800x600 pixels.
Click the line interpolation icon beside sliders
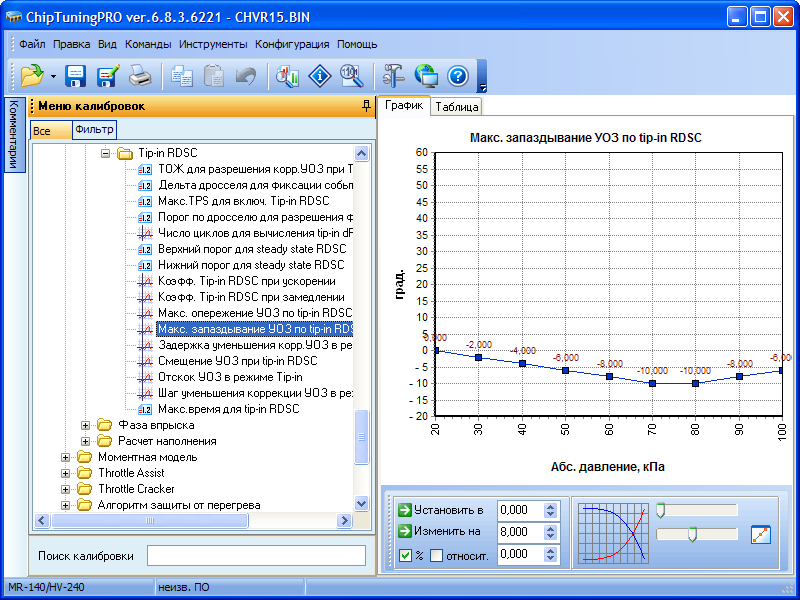coord(761,534)
